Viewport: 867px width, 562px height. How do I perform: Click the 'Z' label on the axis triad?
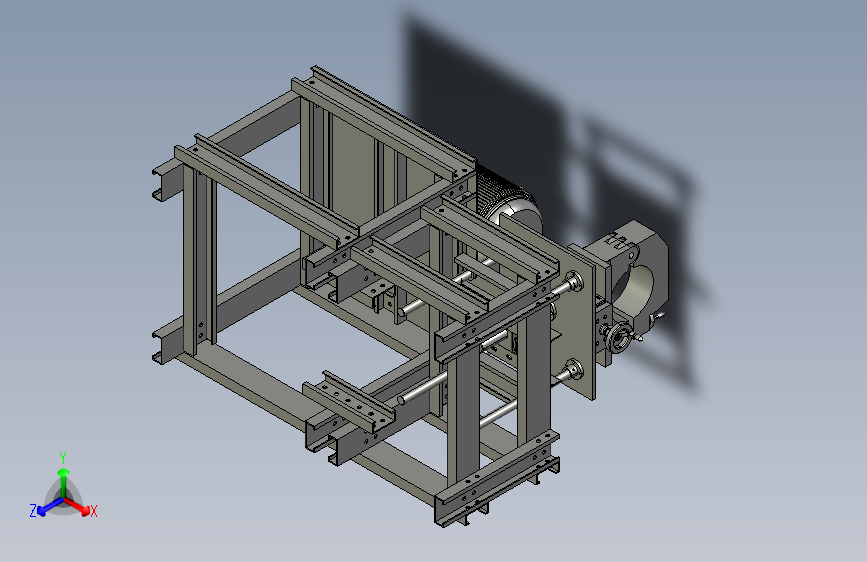click(33, 511)
